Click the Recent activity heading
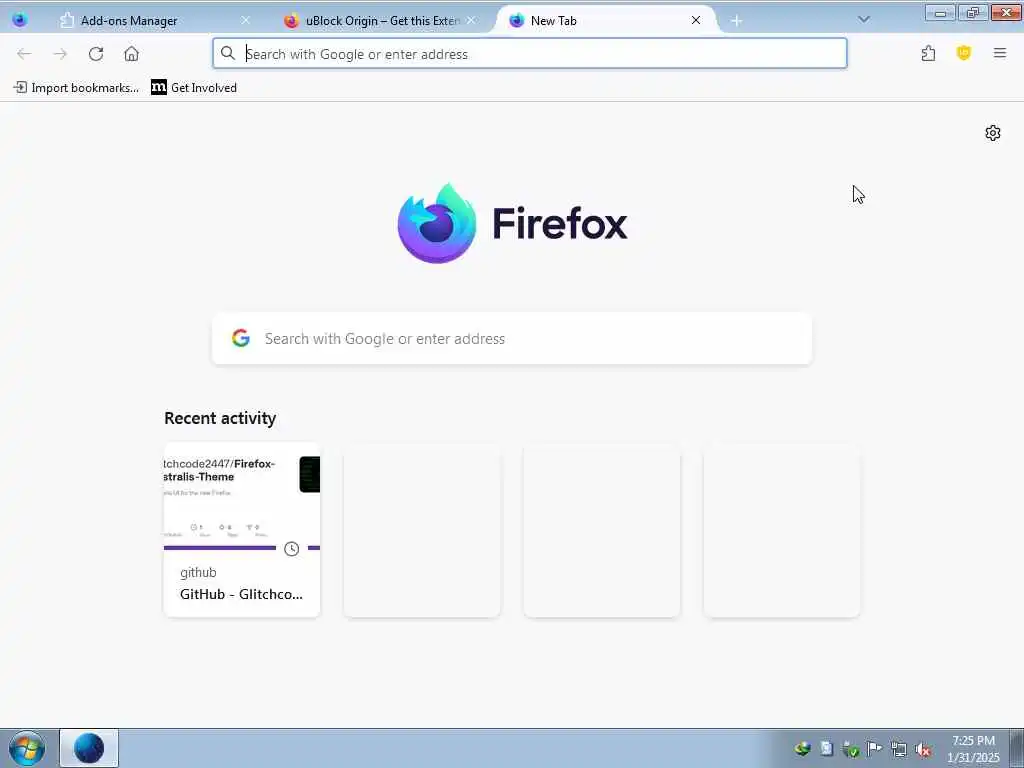 (220, 418)
